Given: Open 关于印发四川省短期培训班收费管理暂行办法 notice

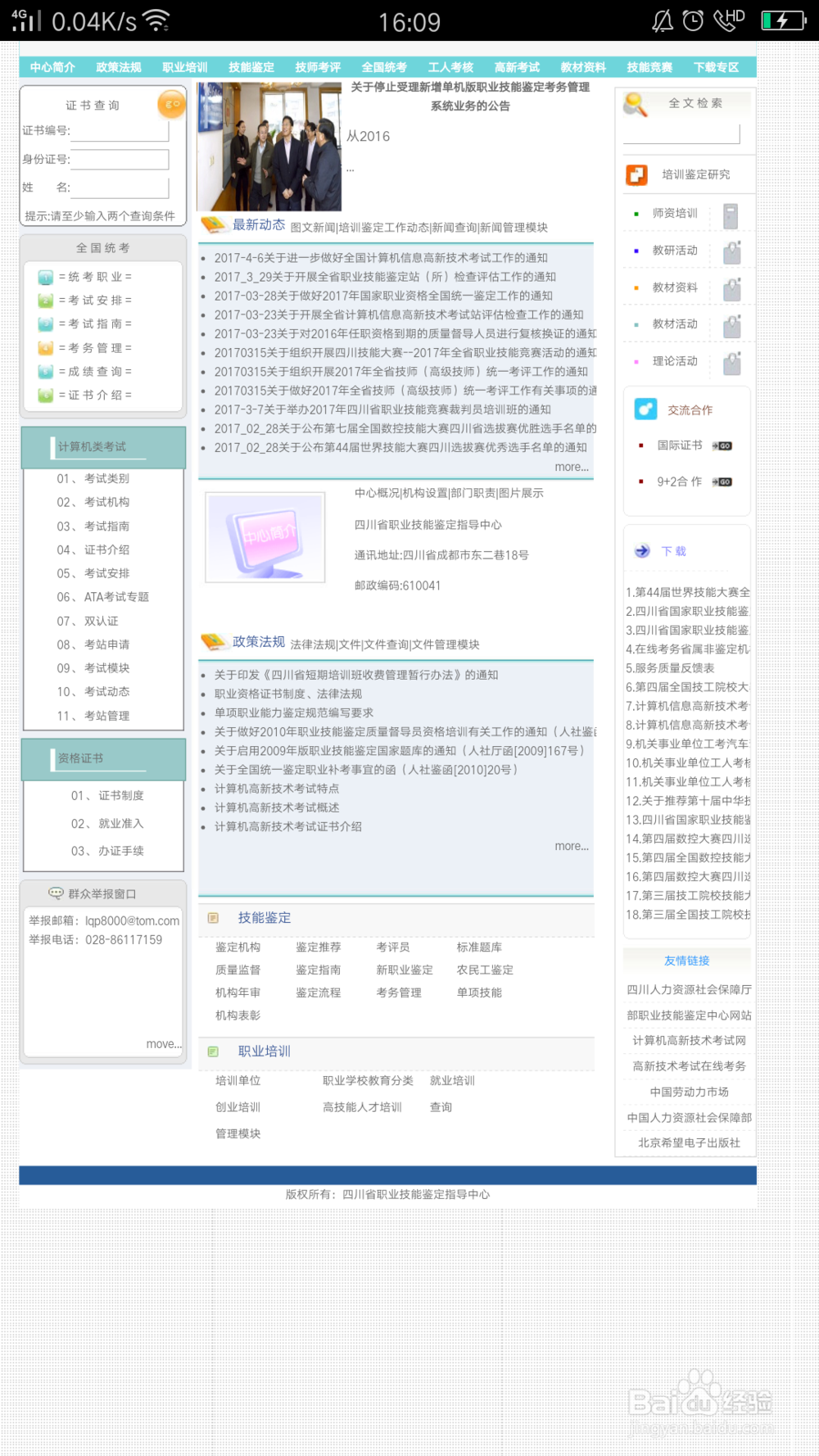Looking at the screenshot, I should tap(356, 675).
